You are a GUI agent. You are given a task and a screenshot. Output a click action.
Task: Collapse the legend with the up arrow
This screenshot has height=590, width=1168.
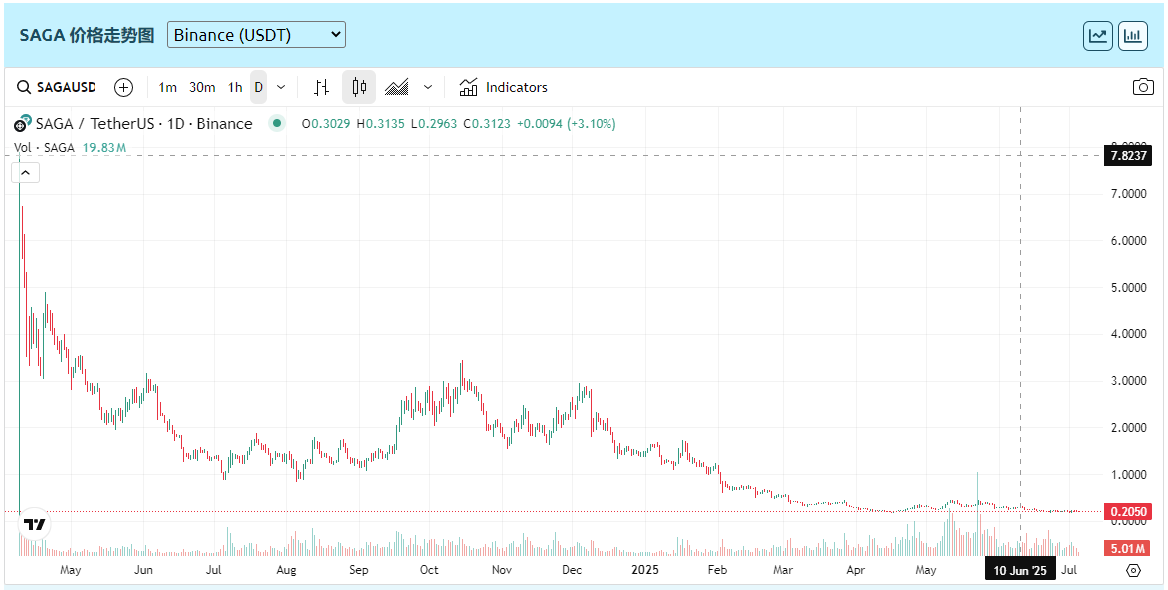click(25, 173)
